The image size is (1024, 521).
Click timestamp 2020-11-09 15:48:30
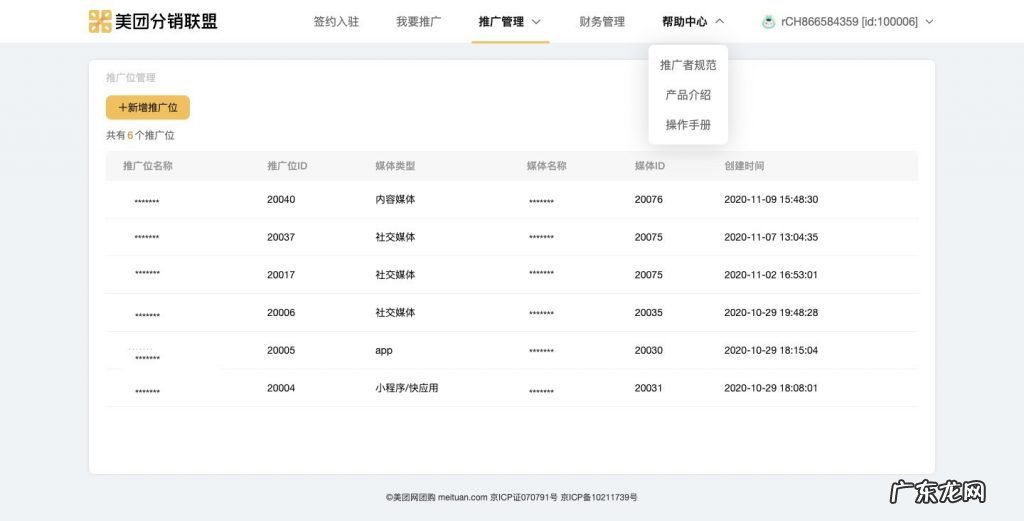click(771, 199)
